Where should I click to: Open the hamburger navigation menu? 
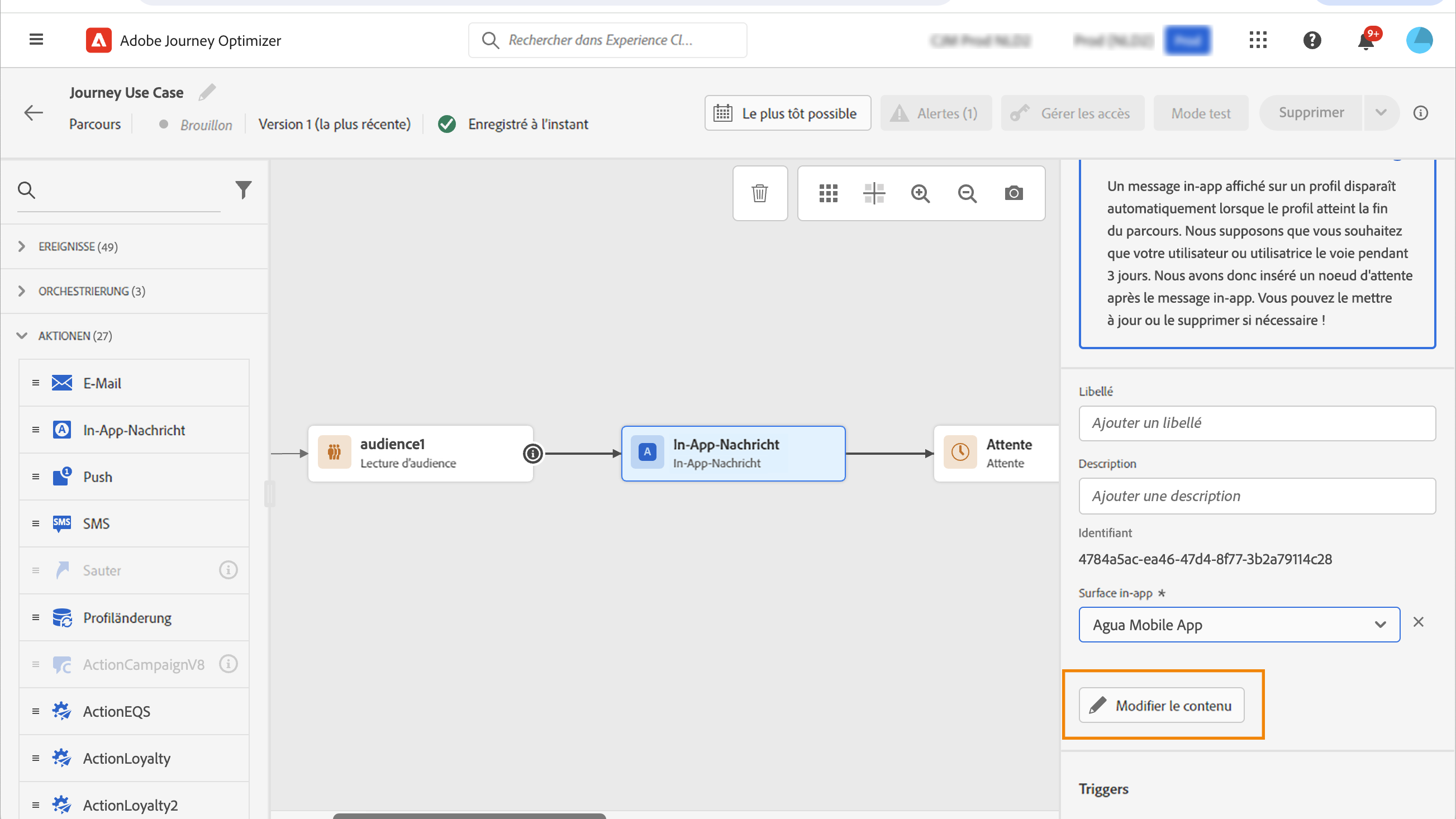(x=36, y=40)
